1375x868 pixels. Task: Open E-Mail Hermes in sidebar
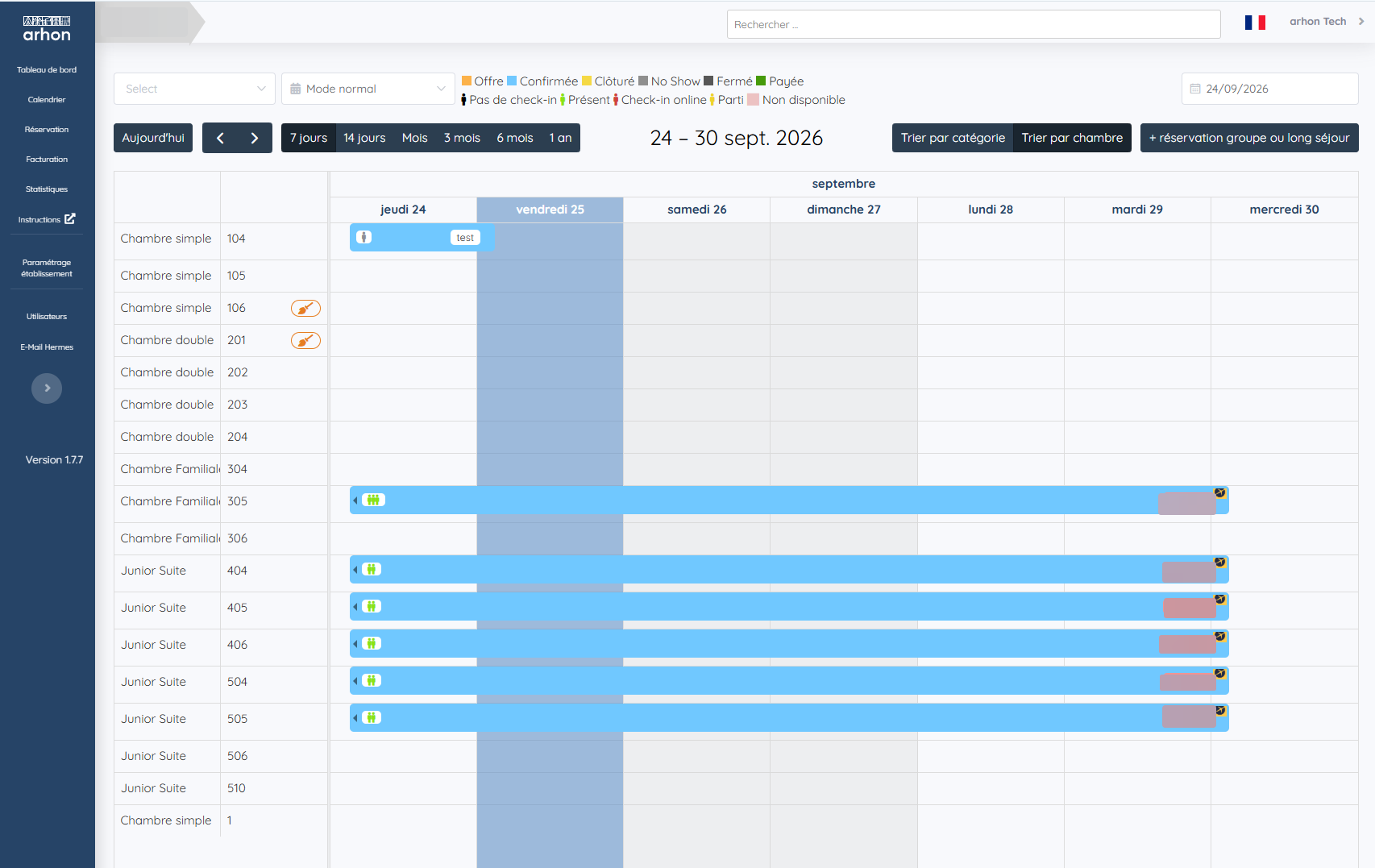pyautogui.click(x=47, y=347)
